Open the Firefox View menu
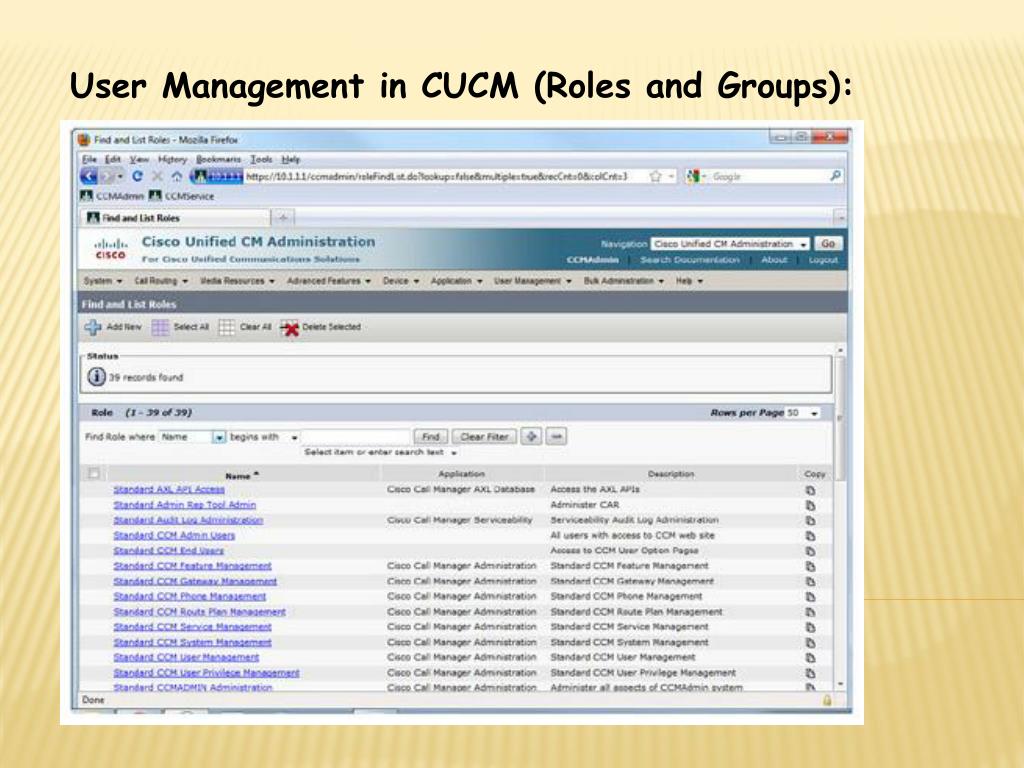This screenshot has width=1024, height=768. coord(139,159)
